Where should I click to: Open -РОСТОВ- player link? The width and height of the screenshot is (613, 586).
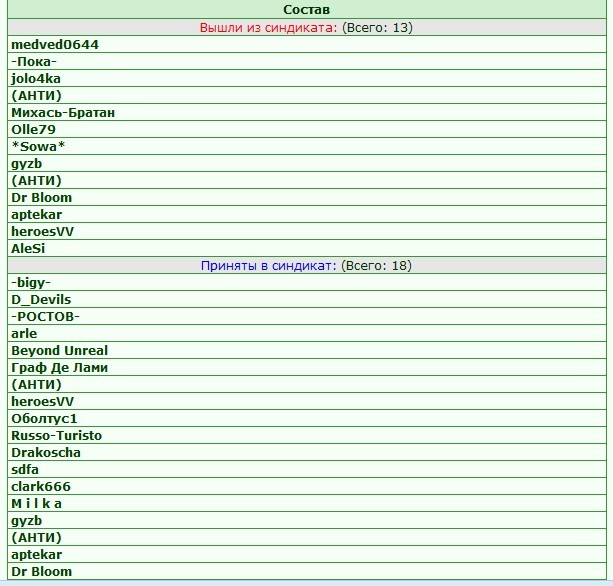(x=45, y=317)
